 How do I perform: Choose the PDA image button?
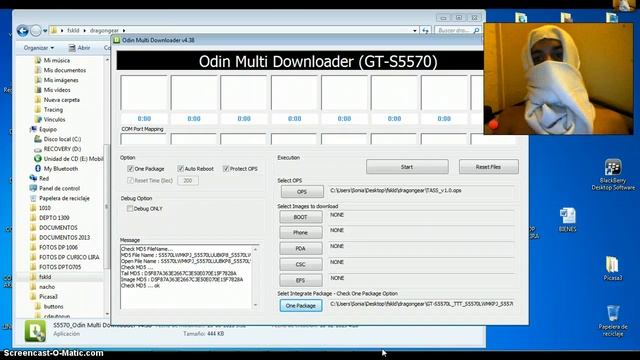coord(301,249)
